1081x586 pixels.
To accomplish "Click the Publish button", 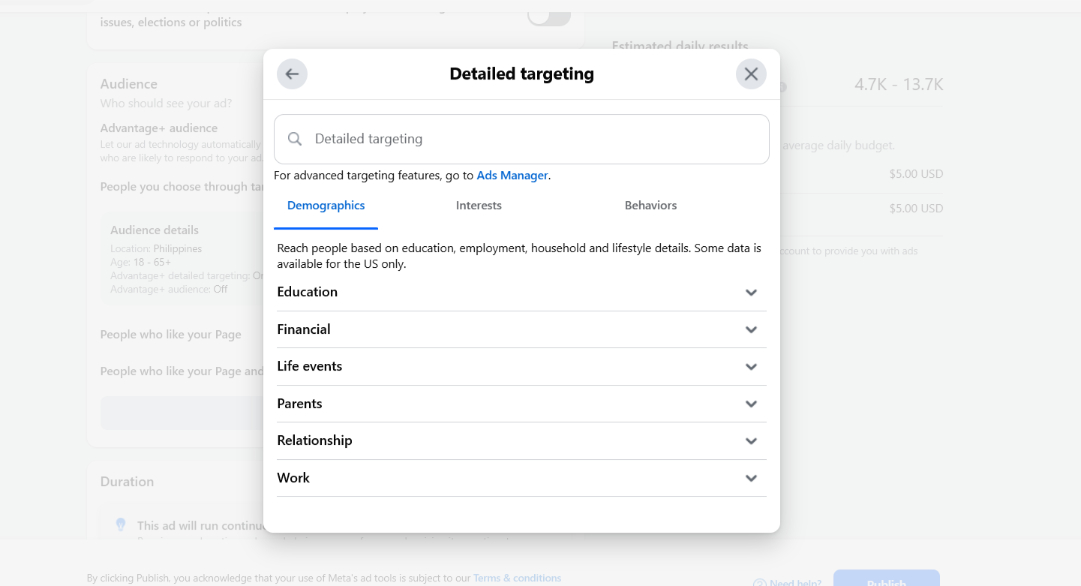I will click(x=886, y=578).
